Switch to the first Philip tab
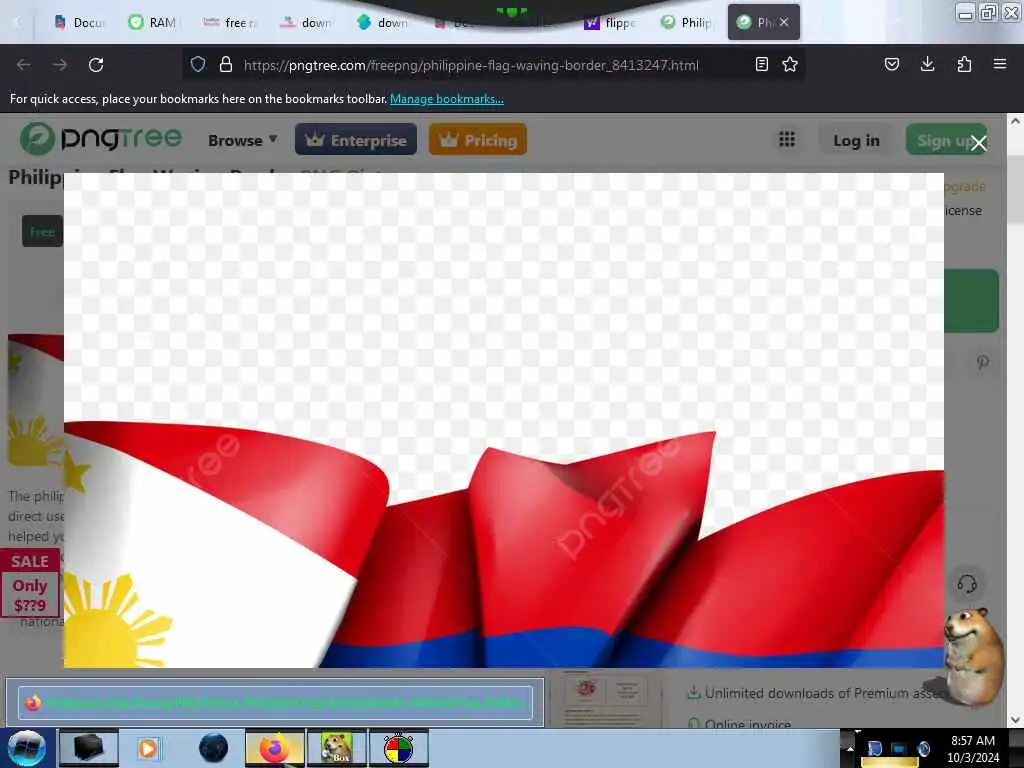The height and width of the screenshot is (768, 1024). [x=686, y=23]
